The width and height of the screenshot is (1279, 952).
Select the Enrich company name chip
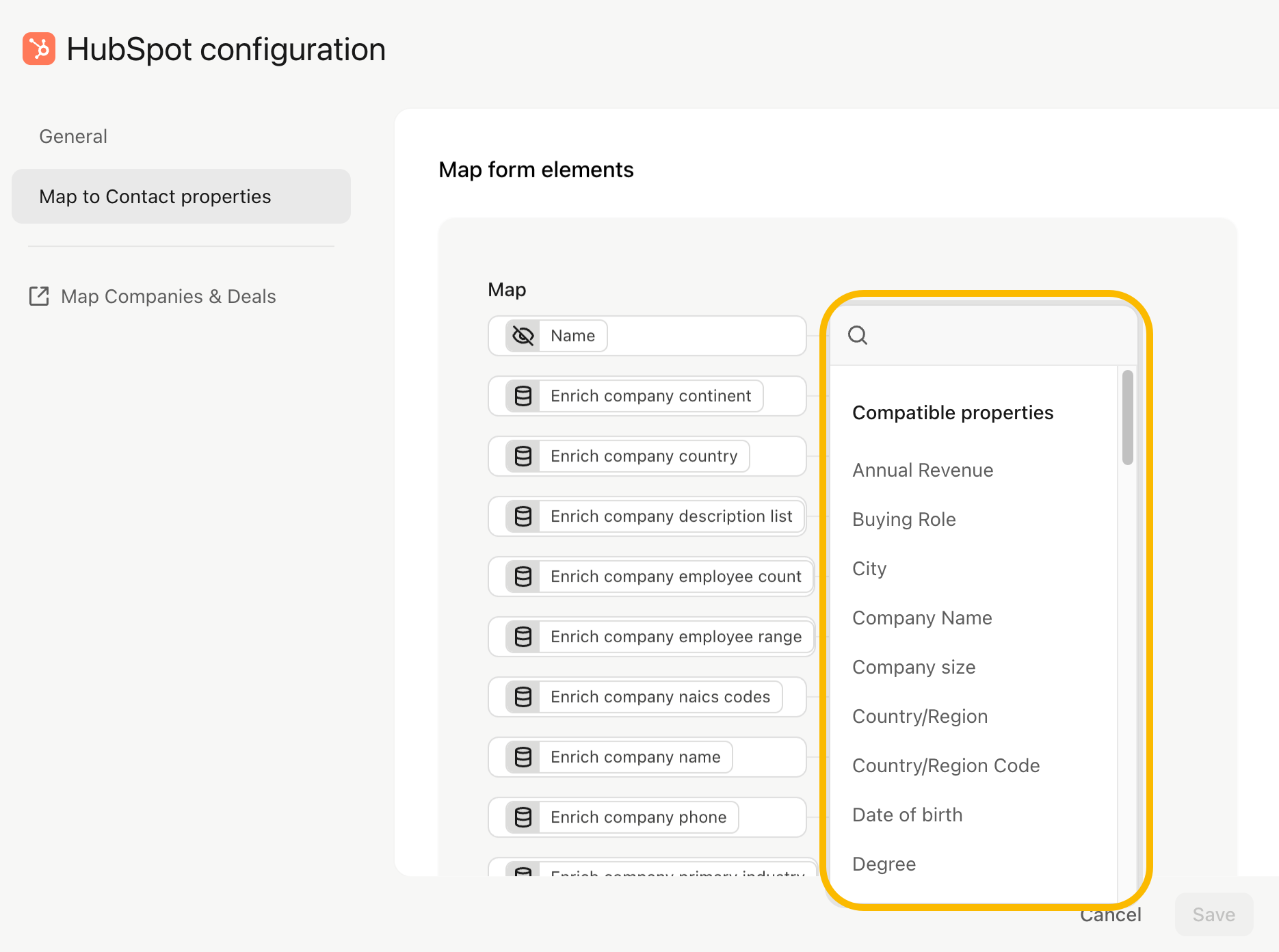coord(619,757)
